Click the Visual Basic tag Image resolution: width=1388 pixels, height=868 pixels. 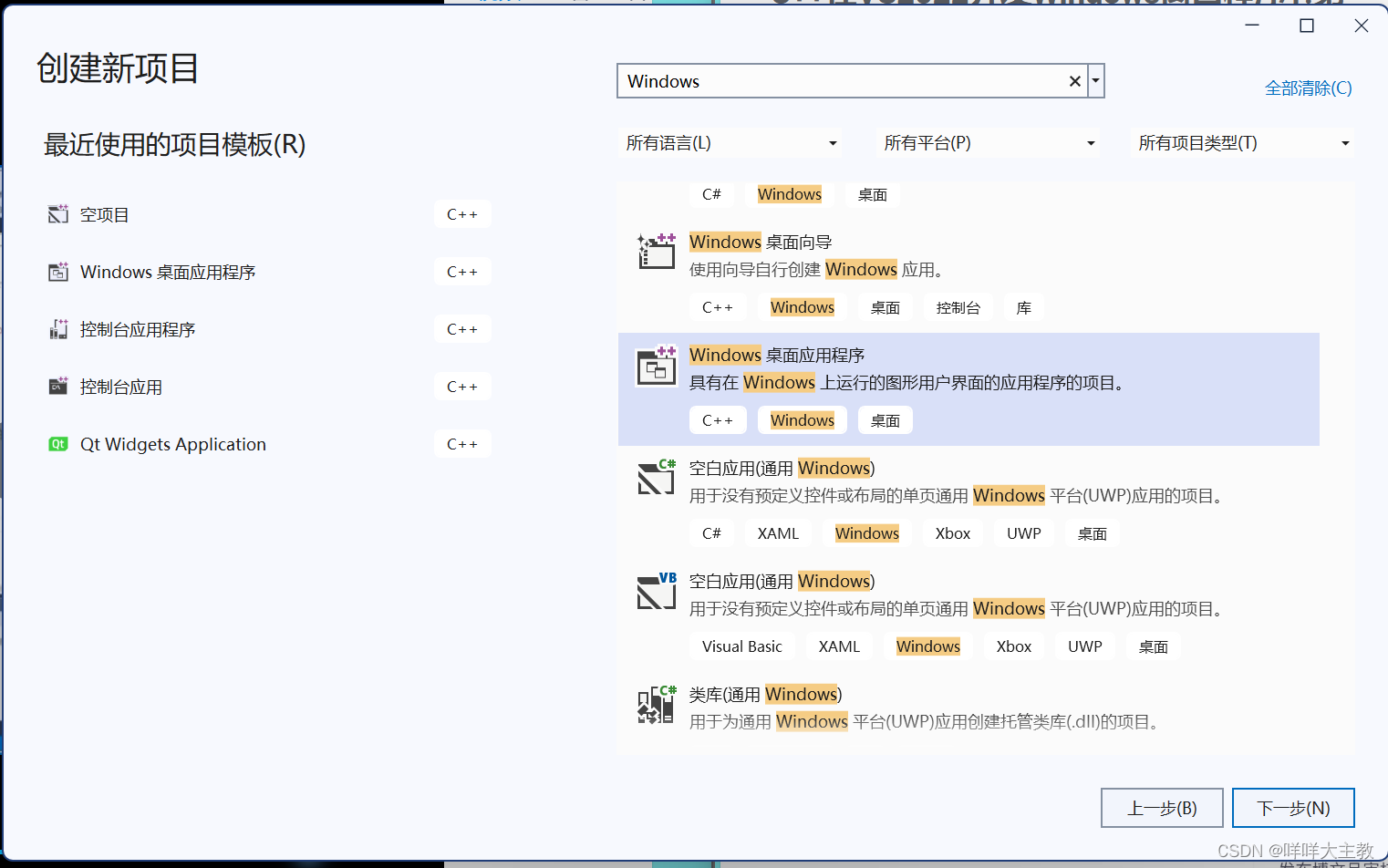742,646
